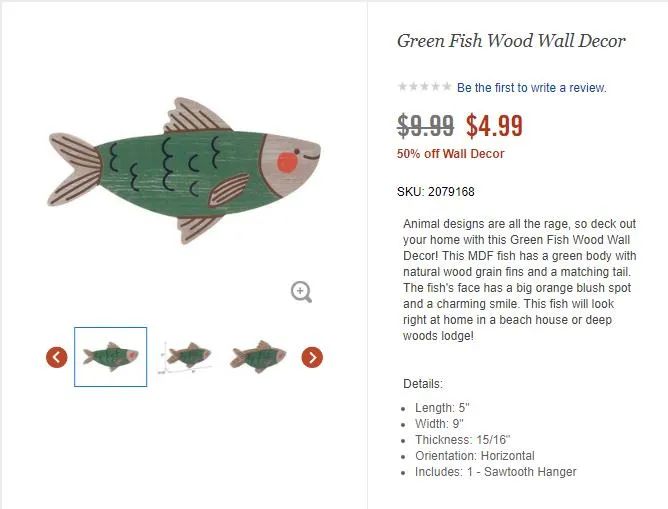The image size is (668, 509).
Task: Click the $4.99 sale price
Action: (x=494, y=126)
